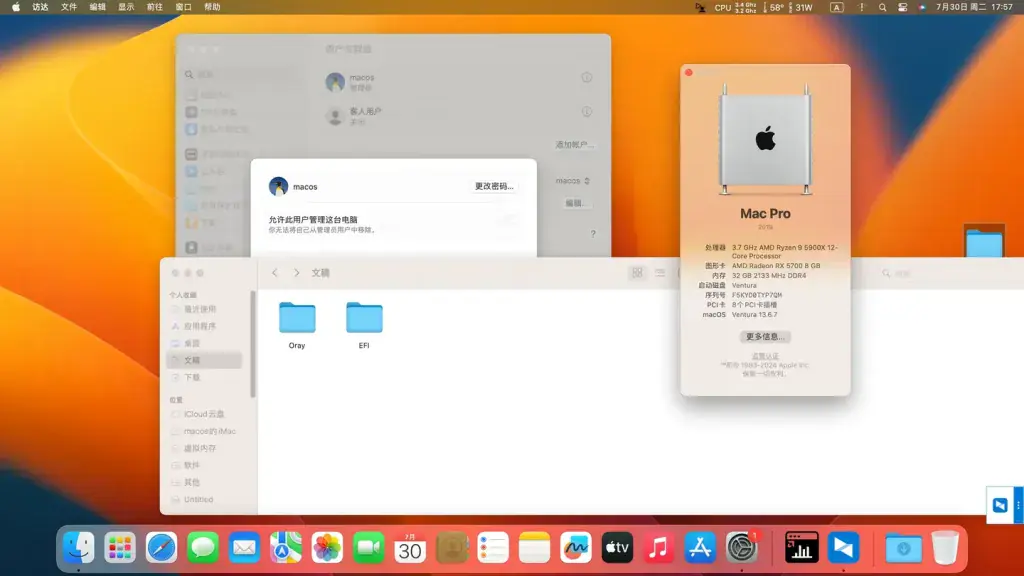Open the 前往 menu in the menu bar
1024x576 pixels.
(155, 7)
